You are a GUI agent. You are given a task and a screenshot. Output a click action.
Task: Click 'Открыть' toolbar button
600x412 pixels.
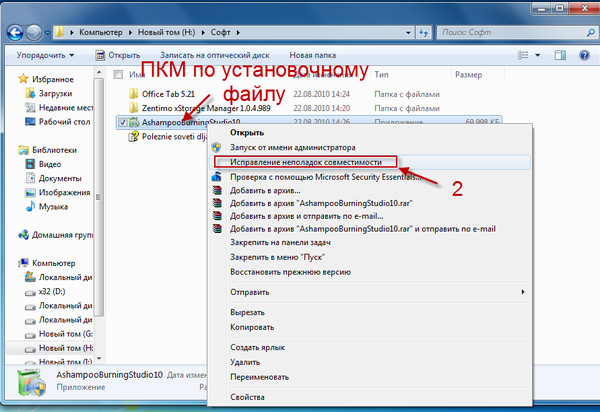pyautogui.click(x=118, y=55)
